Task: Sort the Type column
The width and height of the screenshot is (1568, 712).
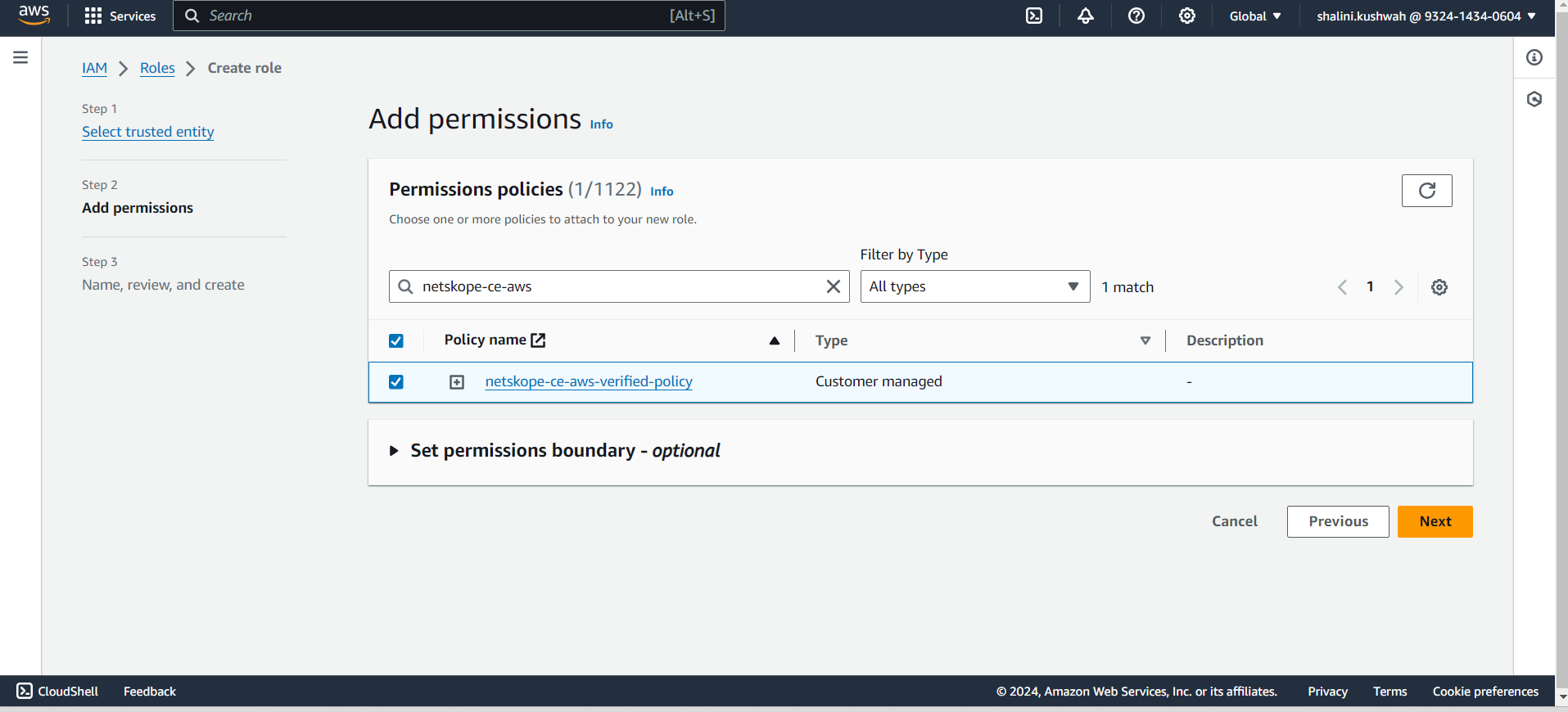Action: pyautogui.click(x=1145, y=340)
